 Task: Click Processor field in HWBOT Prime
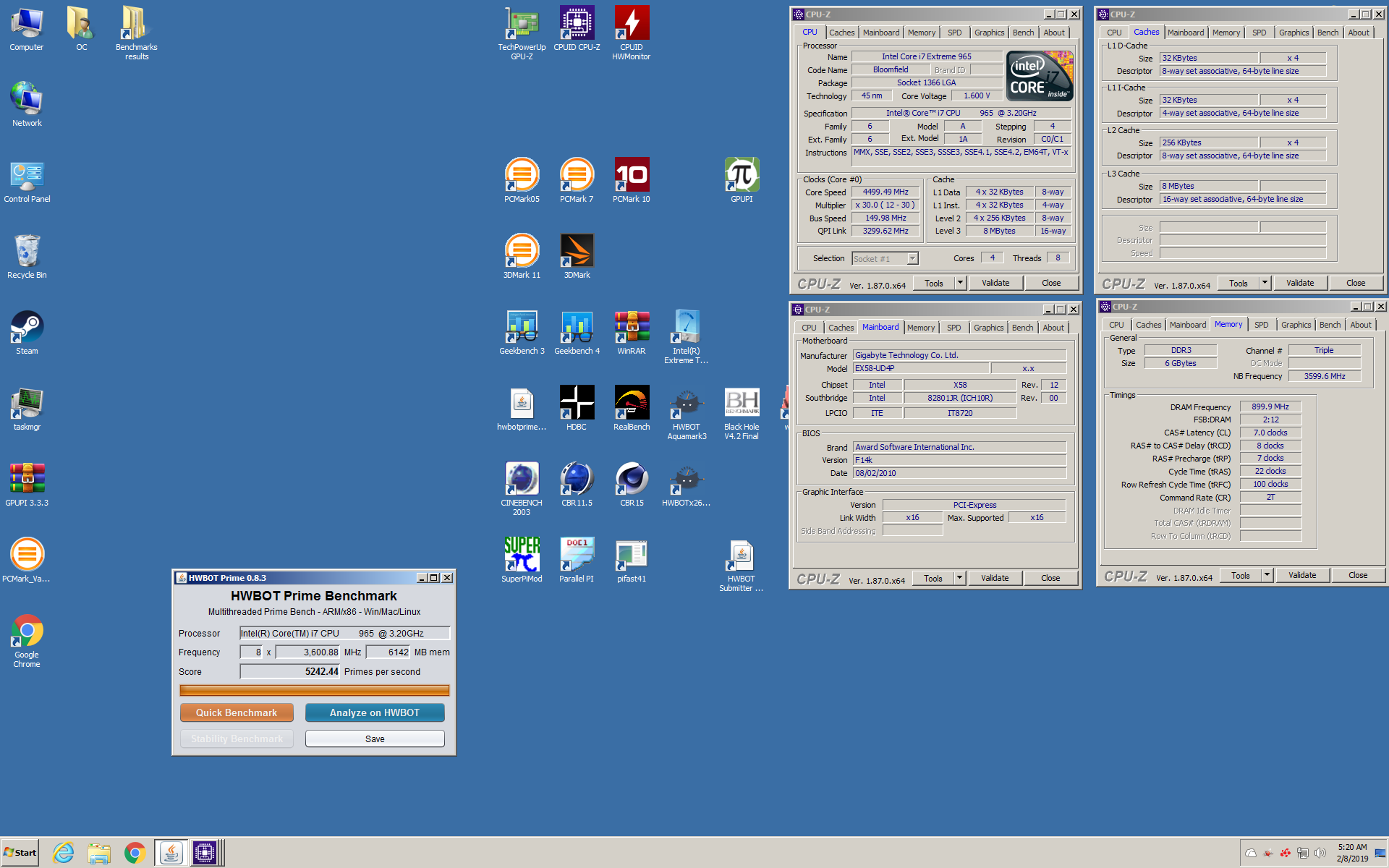pos(345,633)
